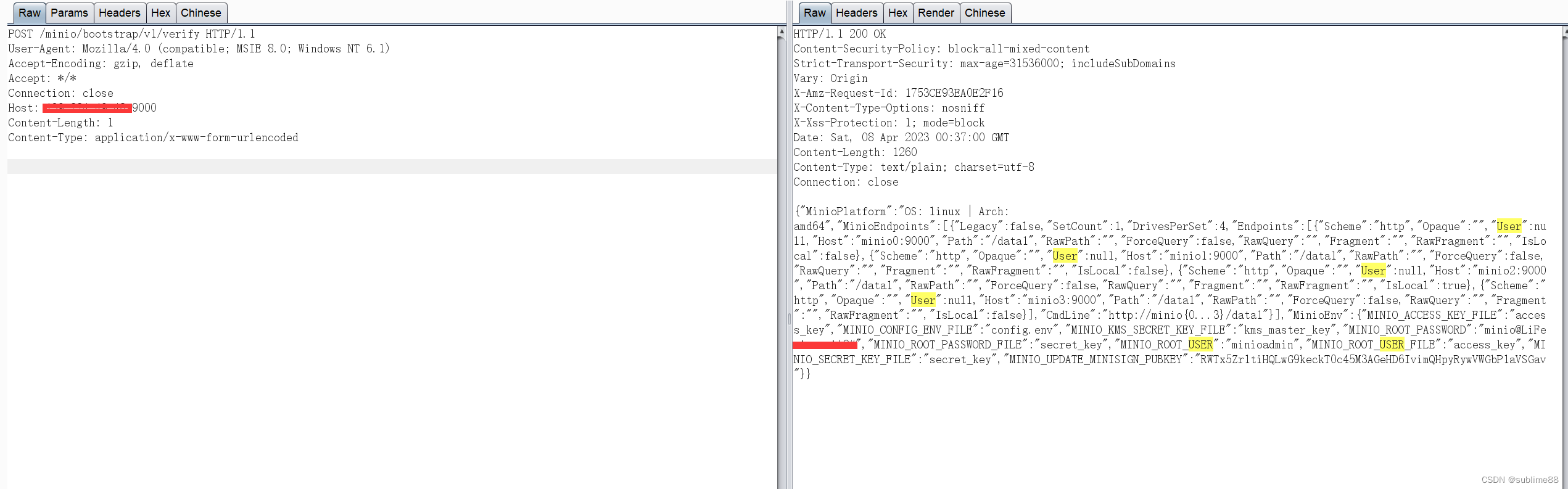The height and width of the screenshot is (489, 1568).
Task: Click the Accept-Encoding: gzip, deflate line
Action: (x=101, y=64)
